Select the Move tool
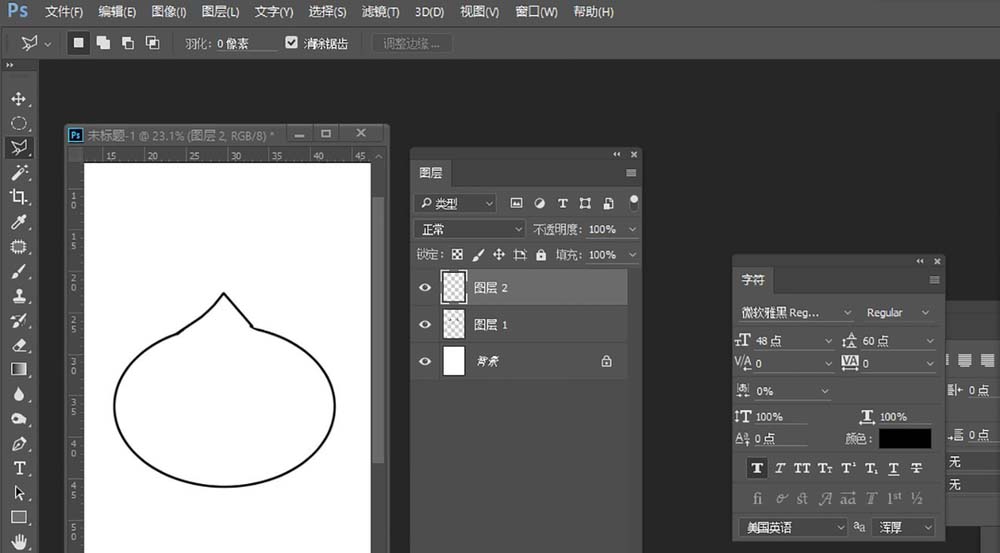Viewport: 1000px width, 553px height. click(19, 99)
